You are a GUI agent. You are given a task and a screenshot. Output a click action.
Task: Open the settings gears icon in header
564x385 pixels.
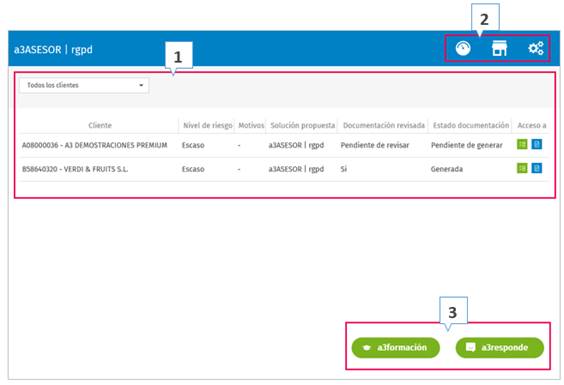[536, 48]
